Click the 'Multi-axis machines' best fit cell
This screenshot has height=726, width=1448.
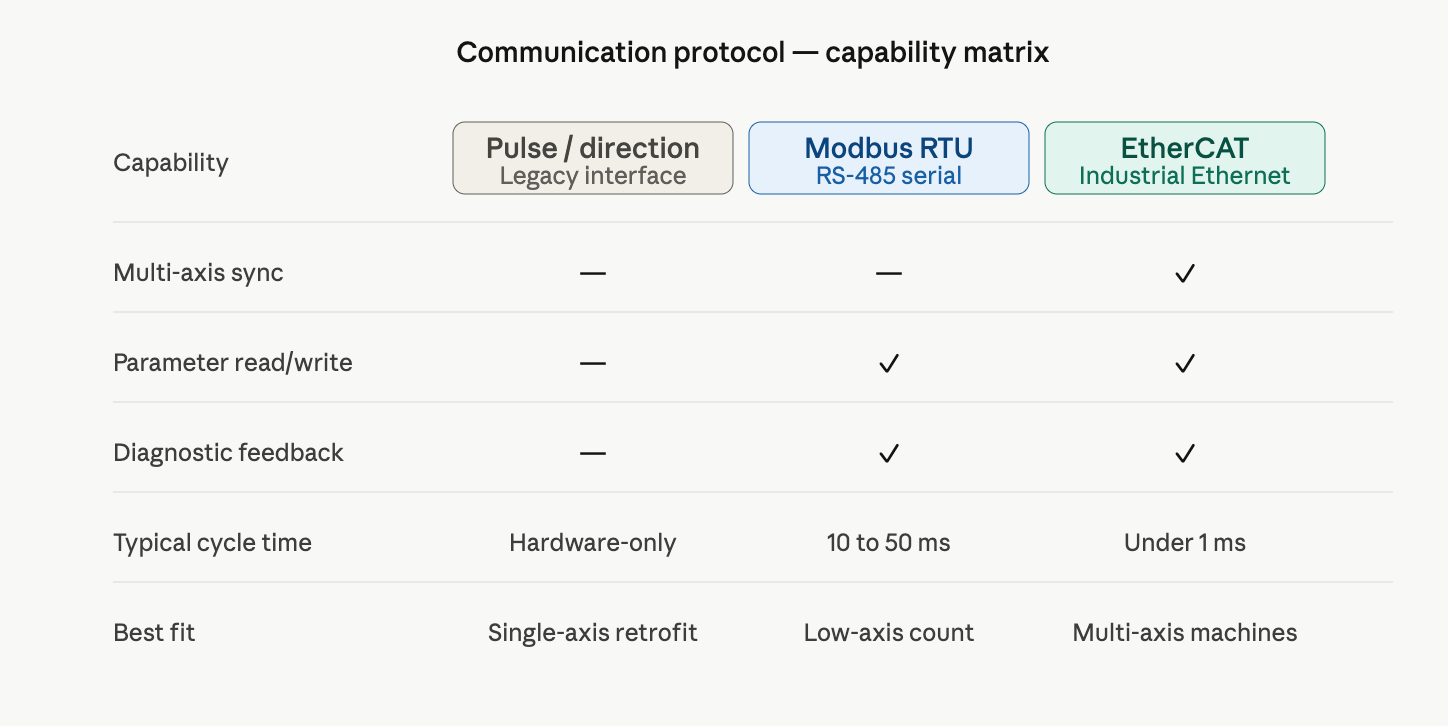[1185, 633]
